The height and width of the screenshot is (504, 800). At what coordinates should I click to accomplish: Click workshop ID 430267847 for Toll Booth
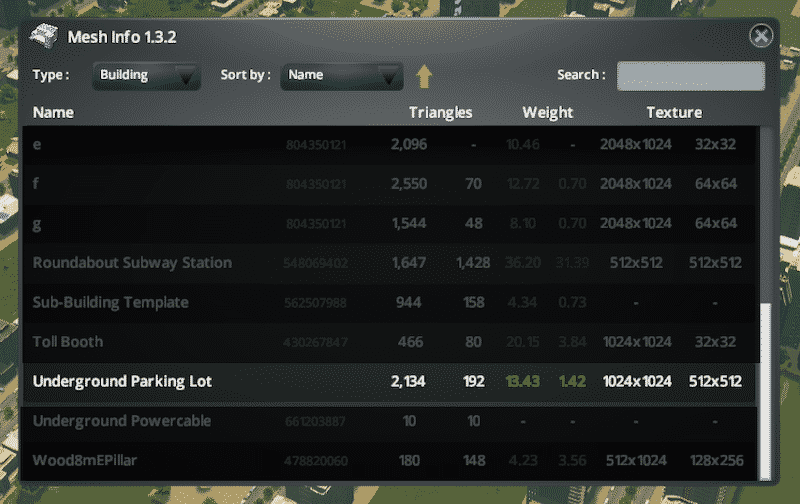pyautogui.click(x=316, y=343)
